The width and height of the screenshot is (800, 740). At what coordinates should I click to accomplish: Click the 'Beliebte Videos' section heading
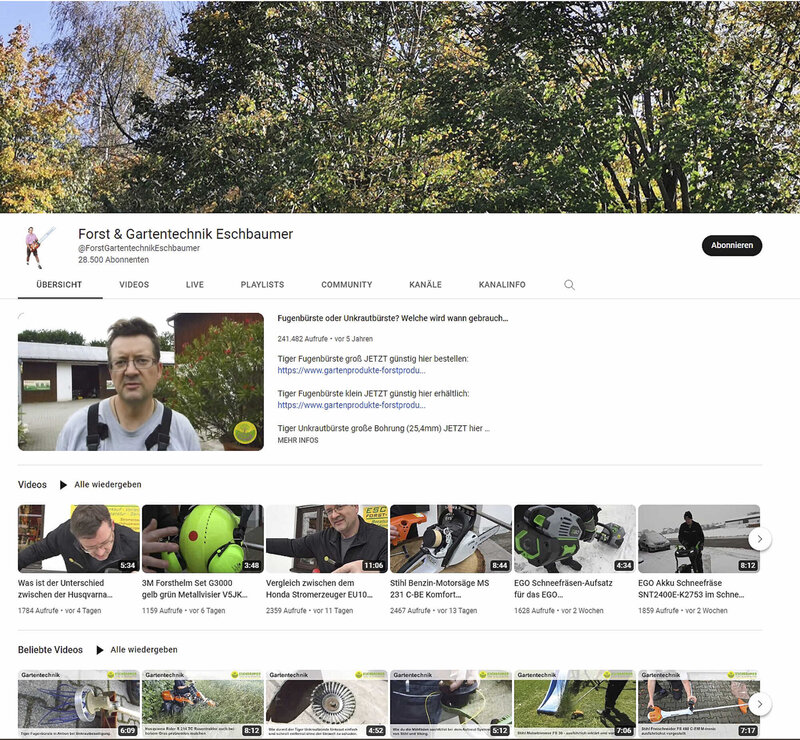[50, 650]
